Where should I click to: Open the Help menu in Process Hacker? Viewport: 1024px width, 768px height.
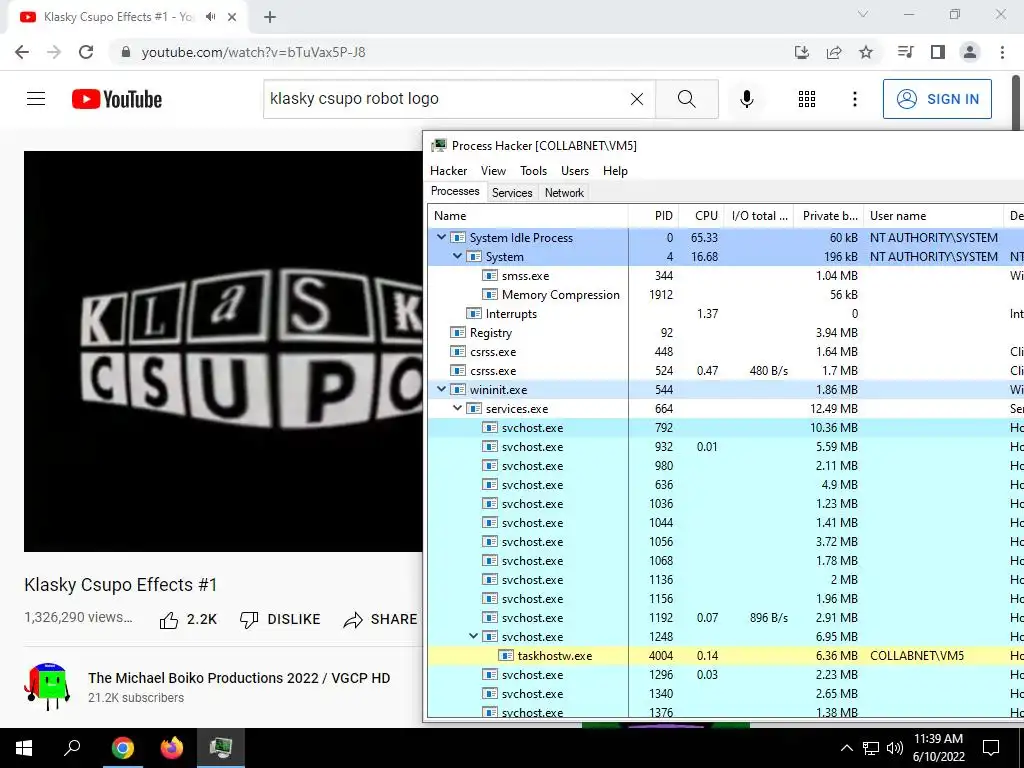(615, 170)
